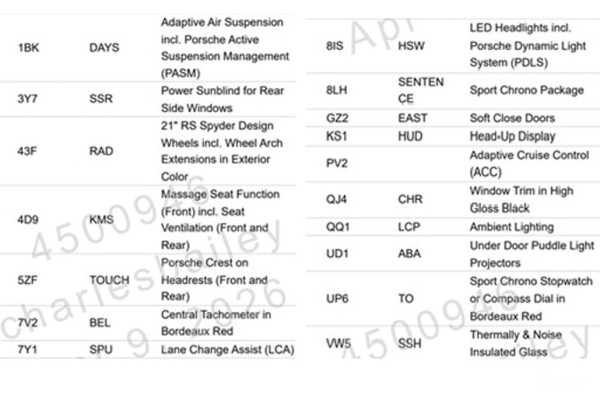Select the Soft Close Doors row text
This screenshot has width=600, height=400.
click(512, 117)
